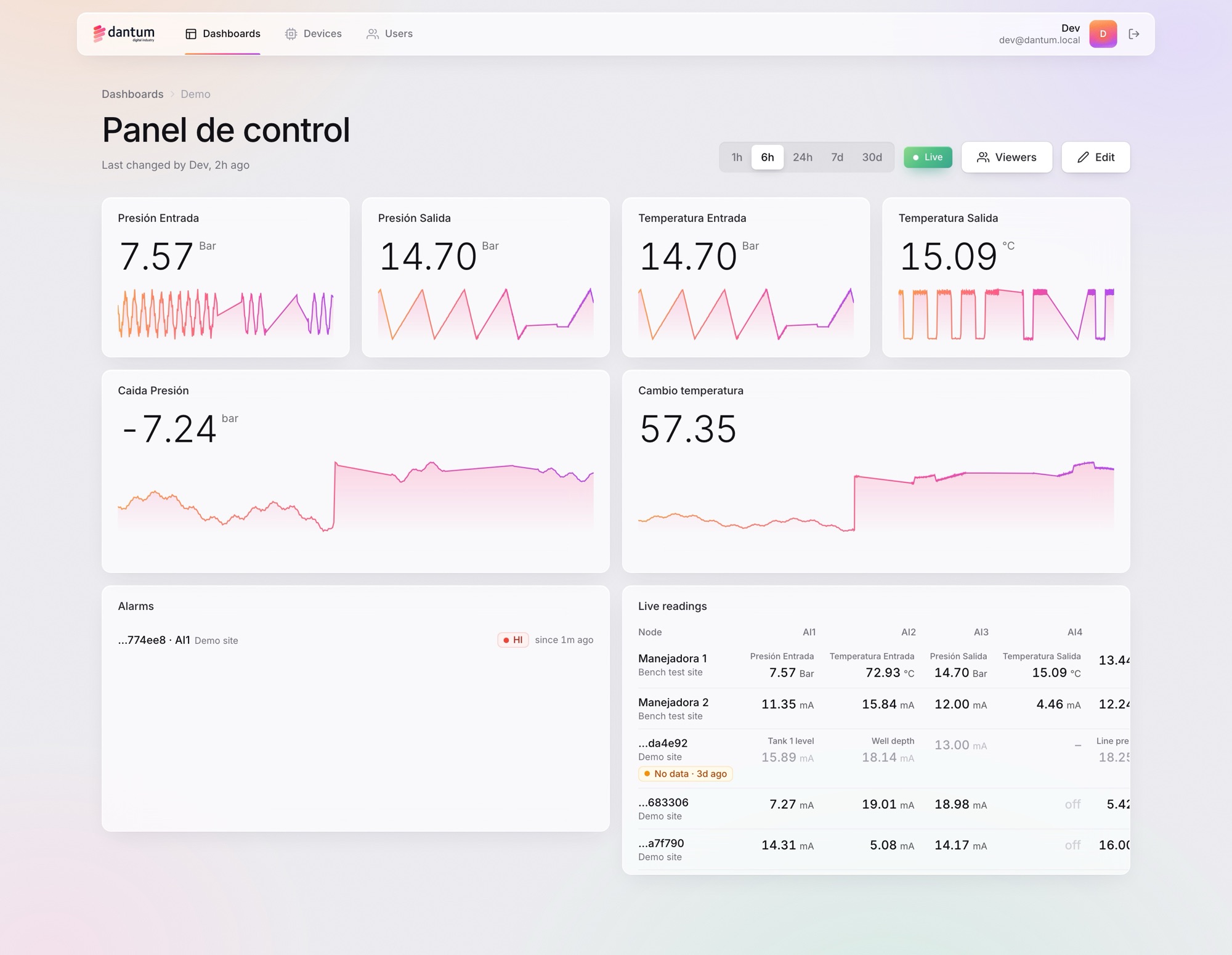Click the Users people icon in navbar
The height and width of the screenshot is (955, 1232).
click(372, 34)
